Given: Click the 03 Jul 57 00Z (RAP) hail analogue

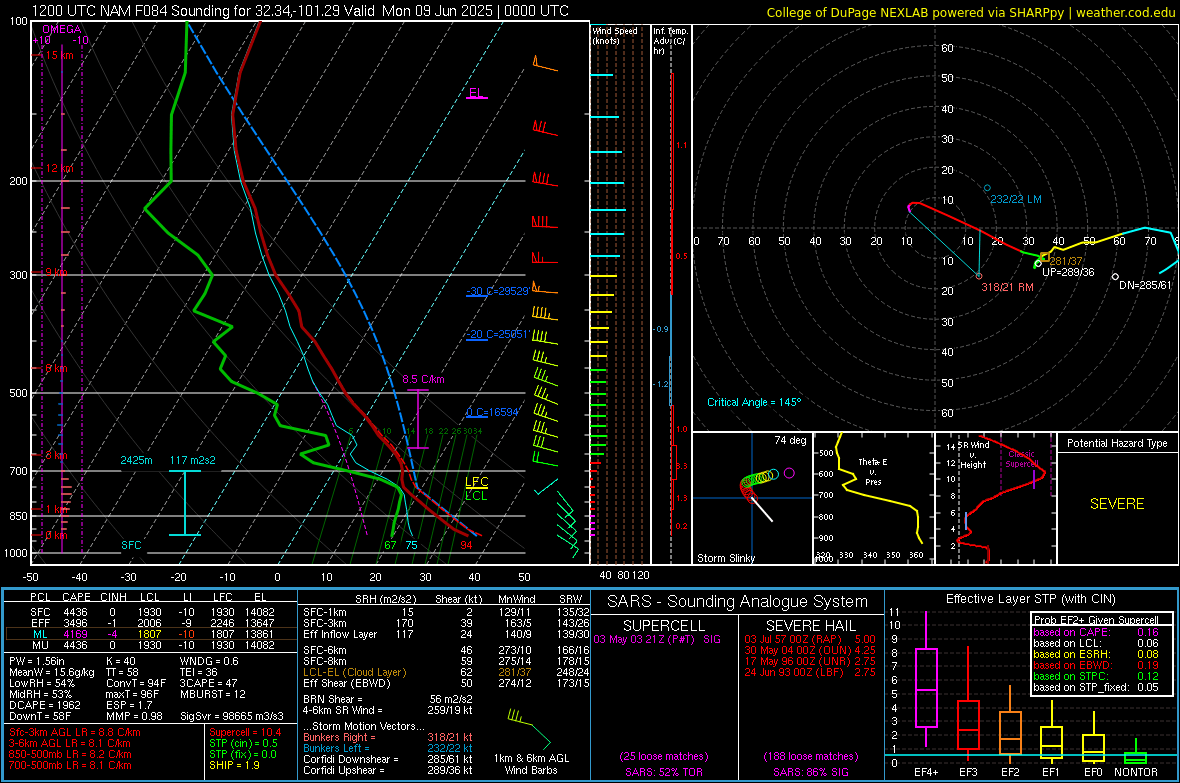Looking at the screenshot, I should (810, 639).
